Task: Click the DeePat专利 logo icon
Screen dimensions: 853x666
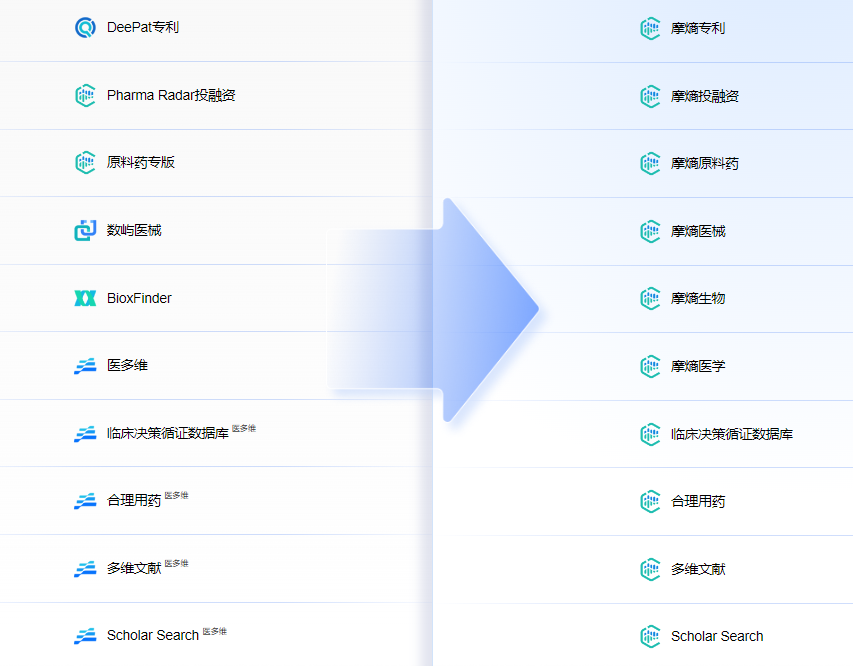Action: pos(85,27)
